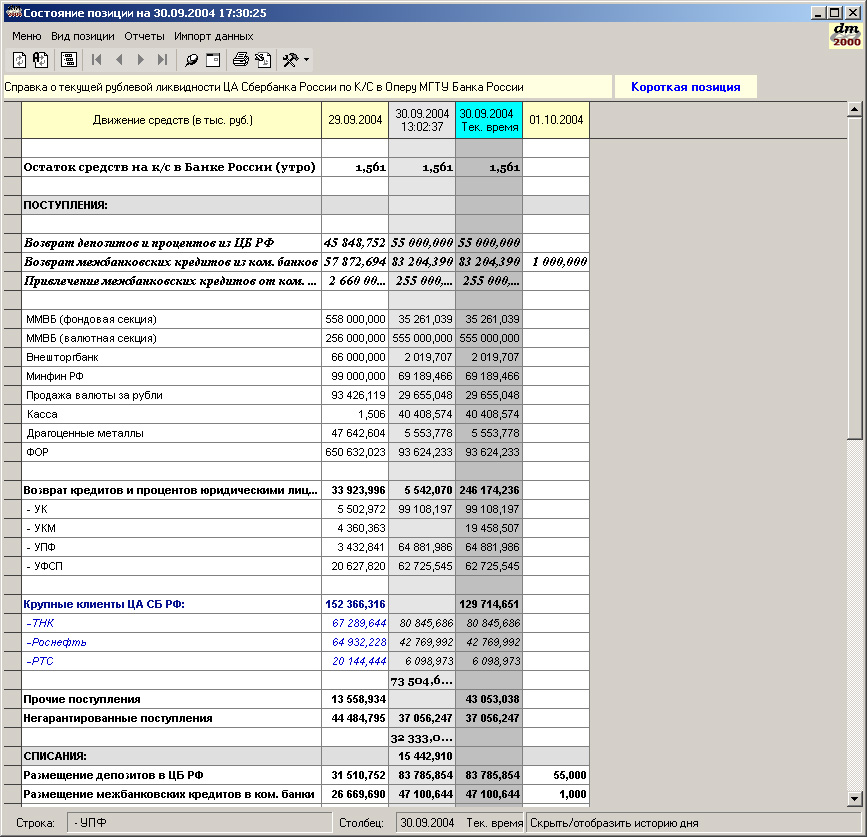Screen dimensions: 867x837
Task: Click the 152 366,316 cell value
Action: [355, 604]
